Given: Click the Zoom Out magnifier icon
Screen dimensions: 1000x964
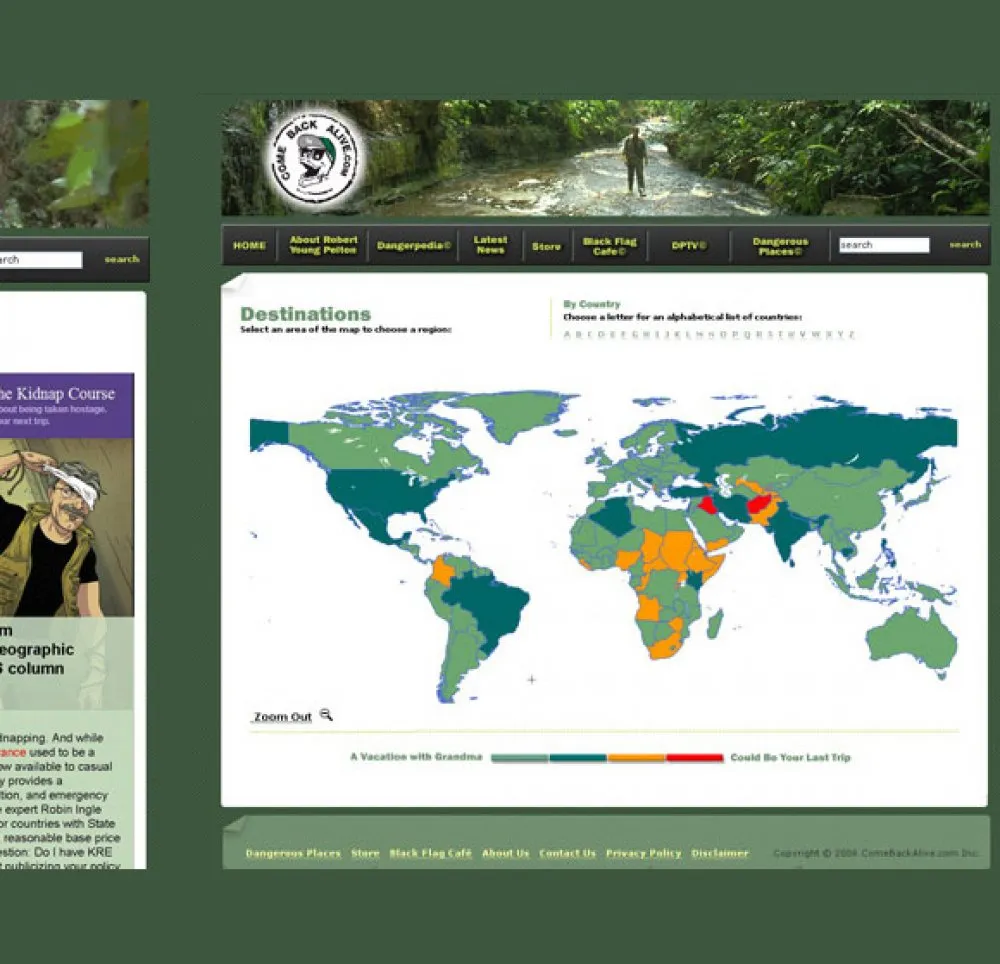Looking at the screenshot, I should tap(326, 715).
